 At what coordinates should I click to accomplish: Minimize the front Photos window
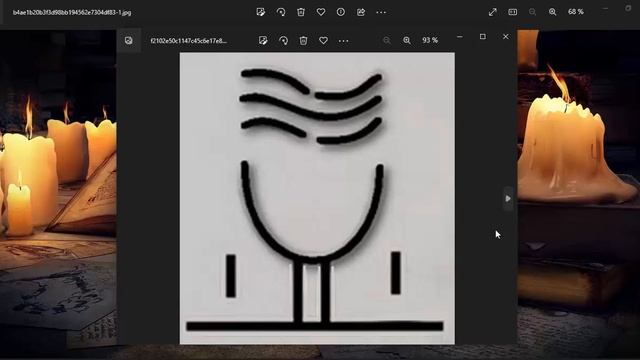pos(460,37)
